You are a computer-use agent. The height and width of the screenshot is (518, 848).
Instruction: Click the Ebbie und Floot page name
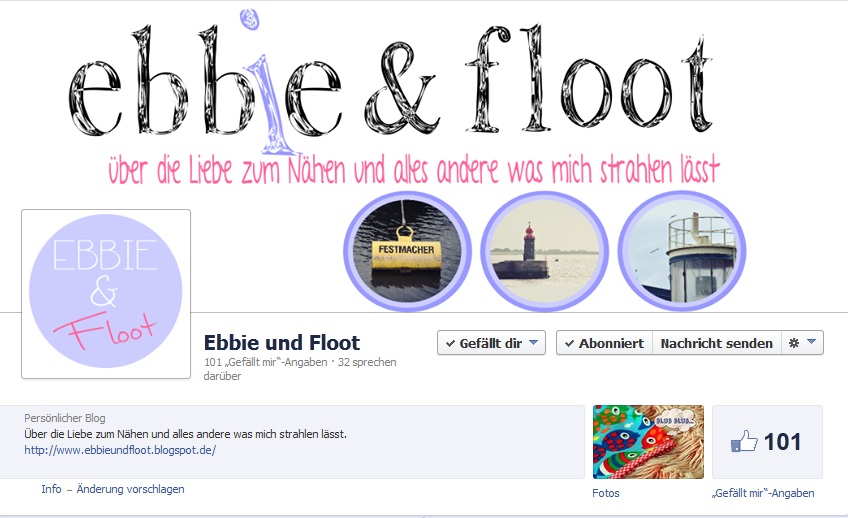[282, 343]
